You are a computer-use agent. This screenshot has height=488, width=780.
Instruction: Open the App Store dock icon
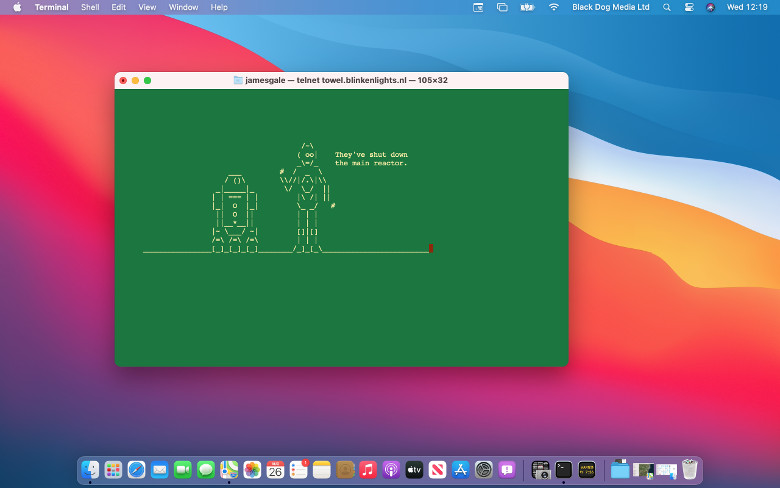pyautogui.click(x=461, y=469)
